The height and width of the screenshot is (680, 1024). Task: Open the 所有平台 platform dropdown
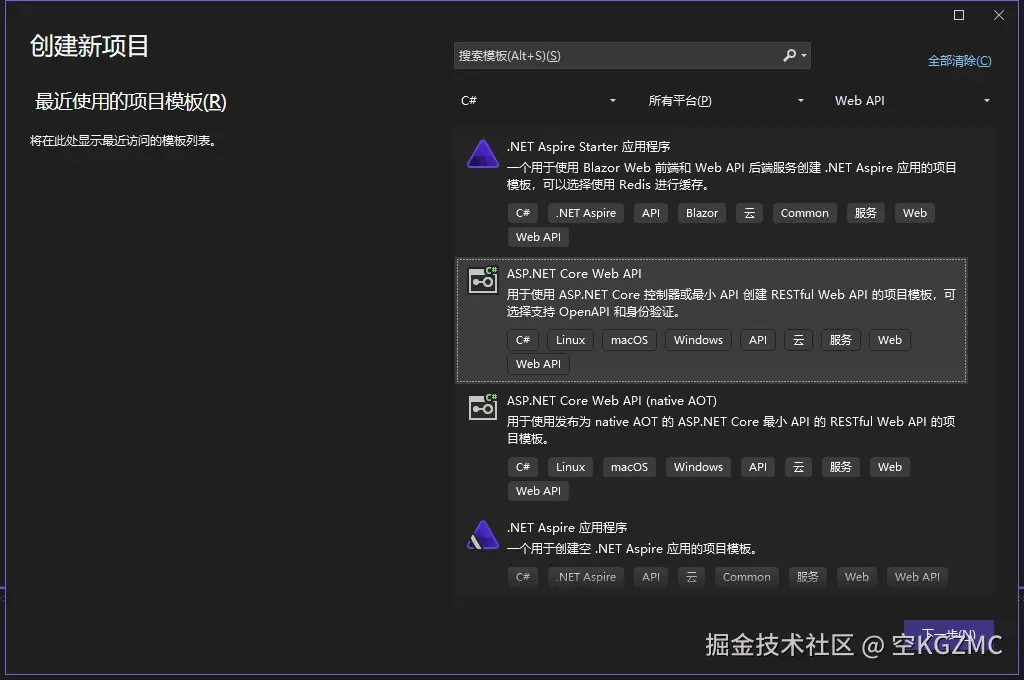click(x=799, y=100)
